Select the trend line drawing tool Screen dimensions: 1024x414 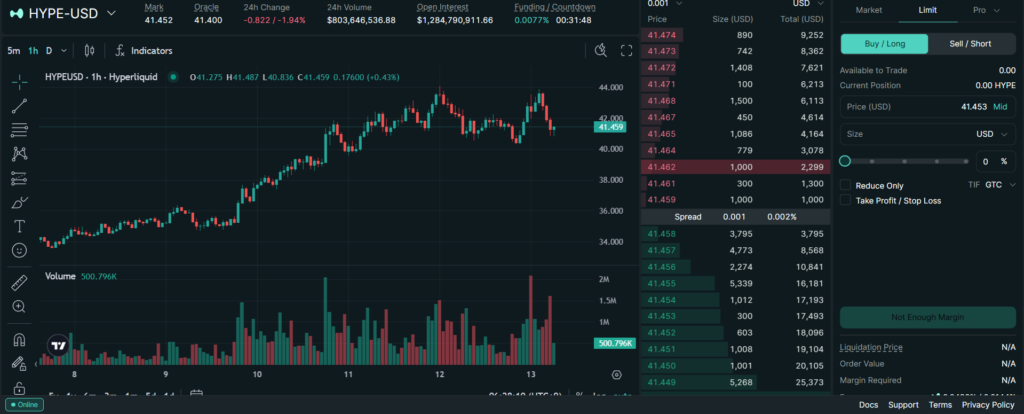point(20,106)
